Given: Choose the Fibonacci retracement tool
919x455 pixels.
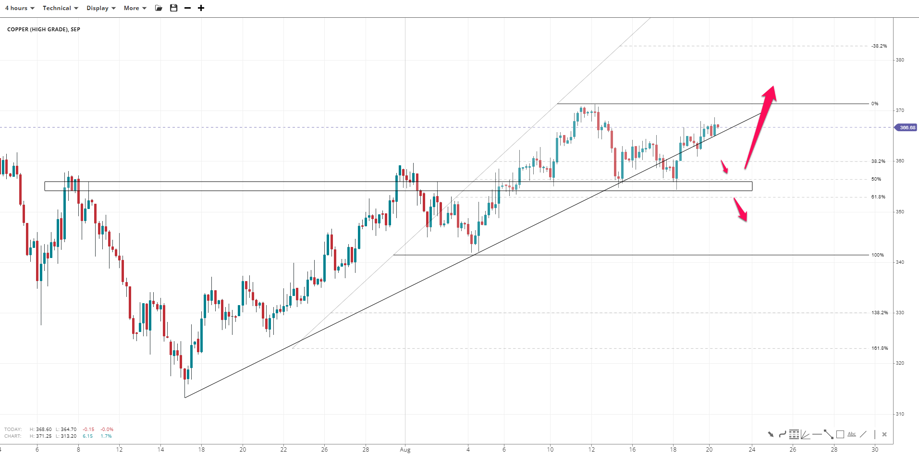Looking at the screenshot, I should click(x=794, y=434).
